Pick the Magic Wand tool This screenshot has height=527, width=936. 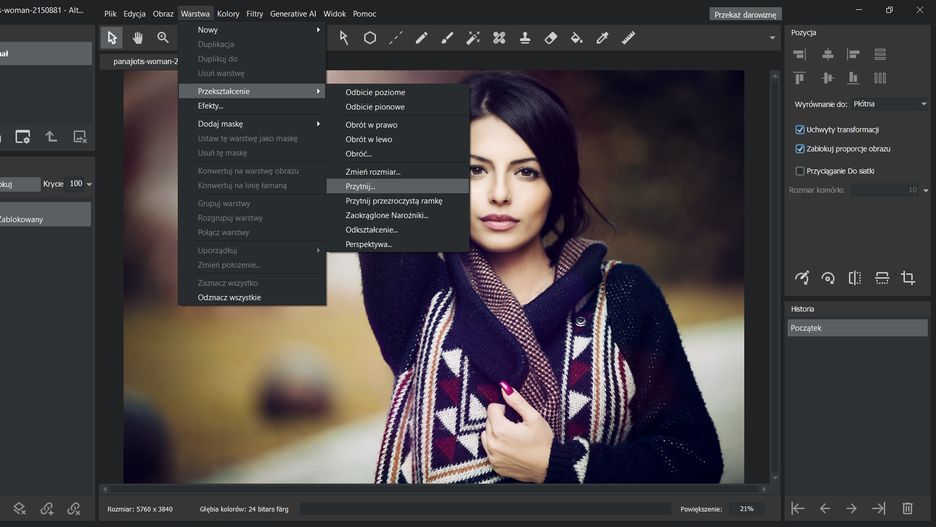point(473,38)
